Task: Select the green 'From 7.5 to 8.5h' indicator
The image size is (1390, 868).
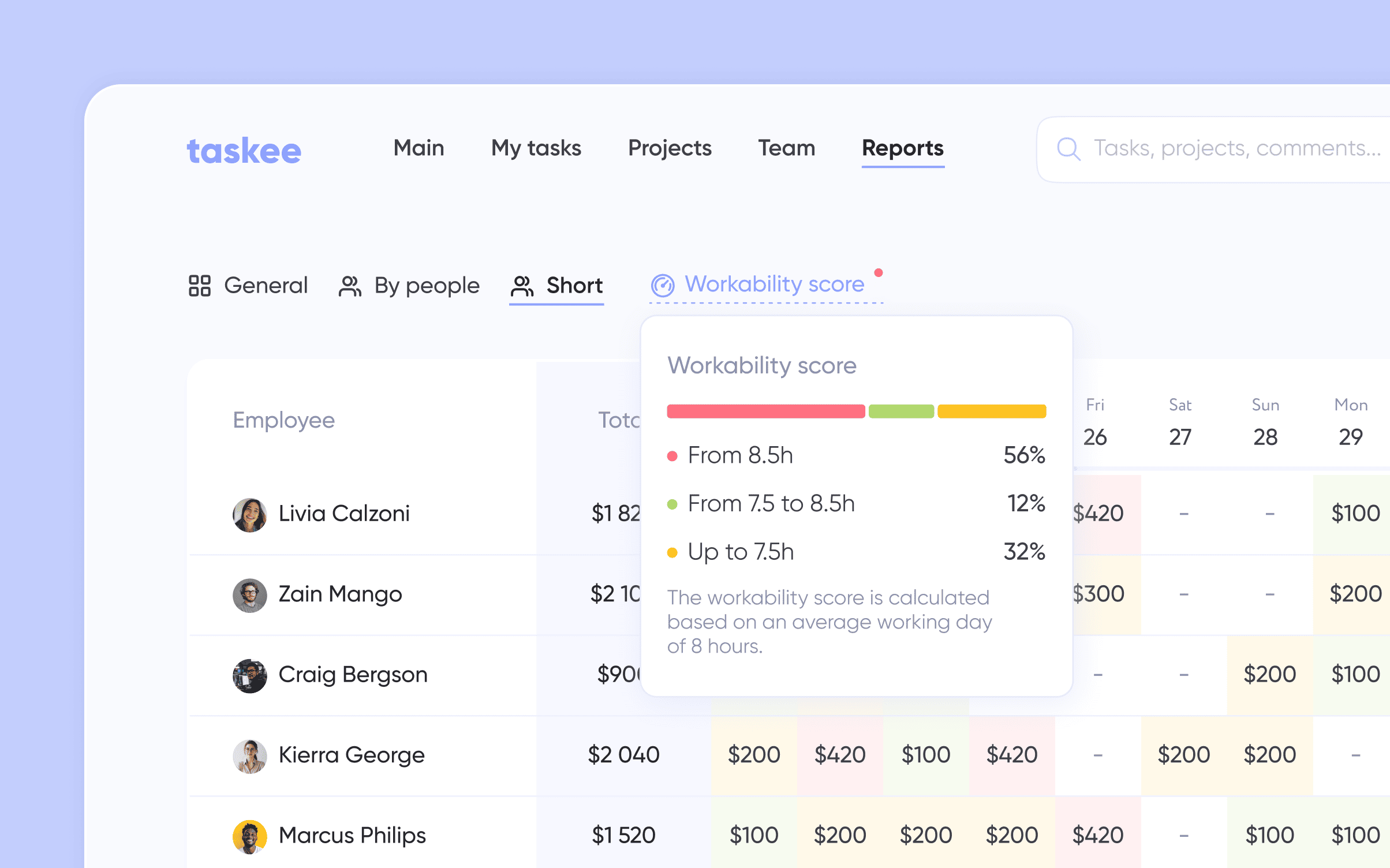Action: pos(672,503)
